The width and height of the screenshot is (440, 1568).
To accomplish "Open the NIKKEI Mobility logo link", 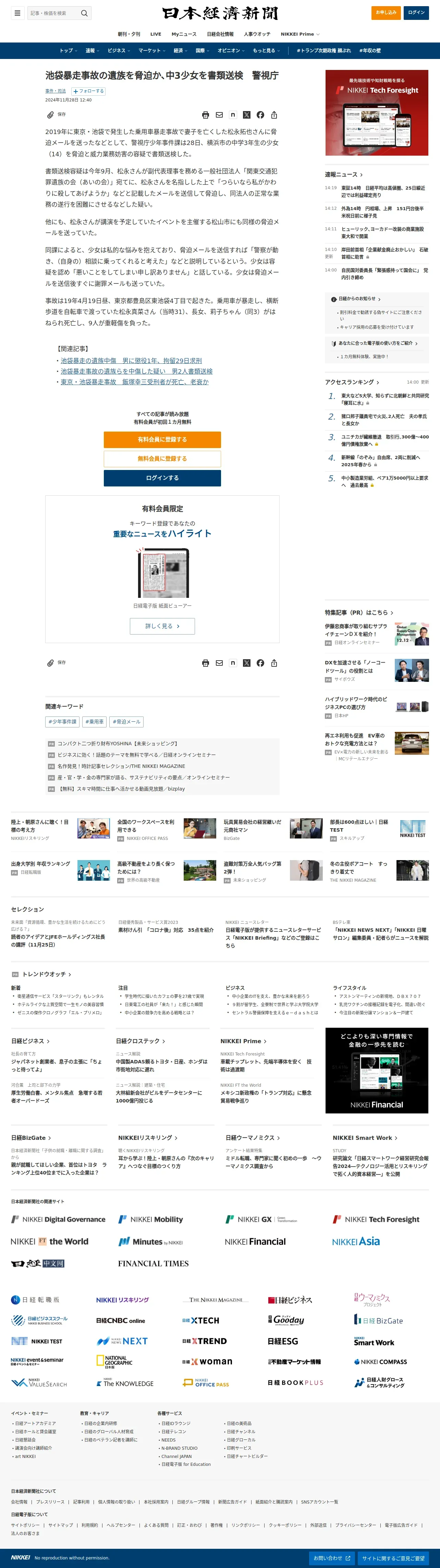I will [150, 1219].
